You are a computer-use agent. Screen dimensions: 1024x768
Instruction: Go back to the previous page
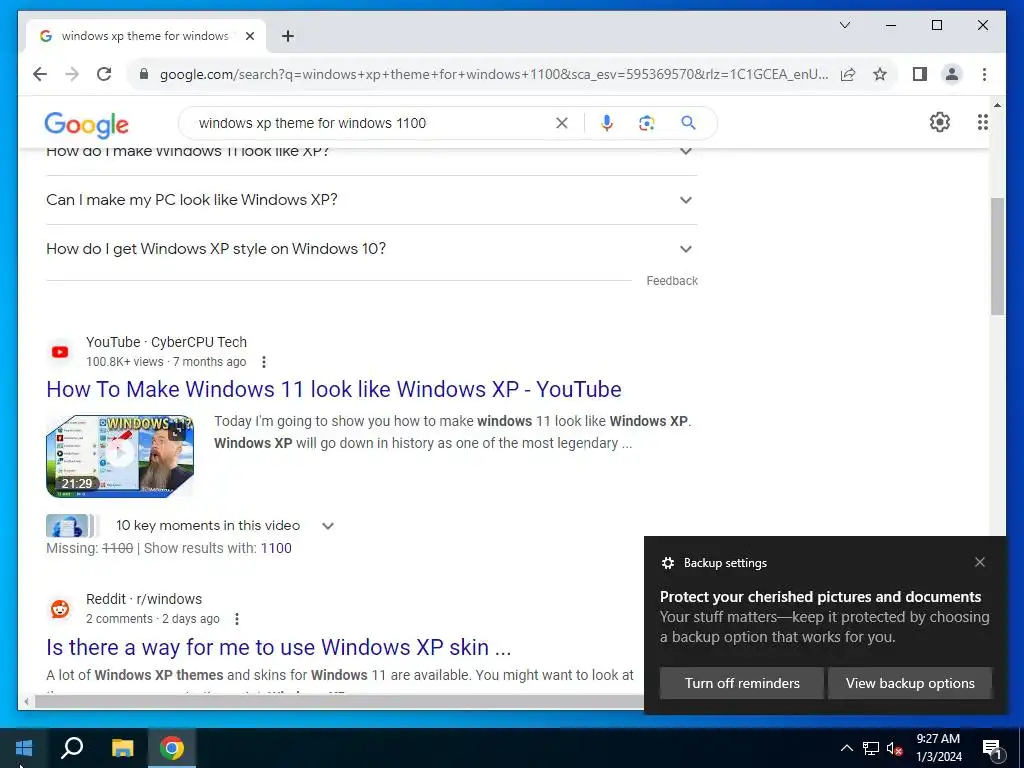[x=40, y=74]
